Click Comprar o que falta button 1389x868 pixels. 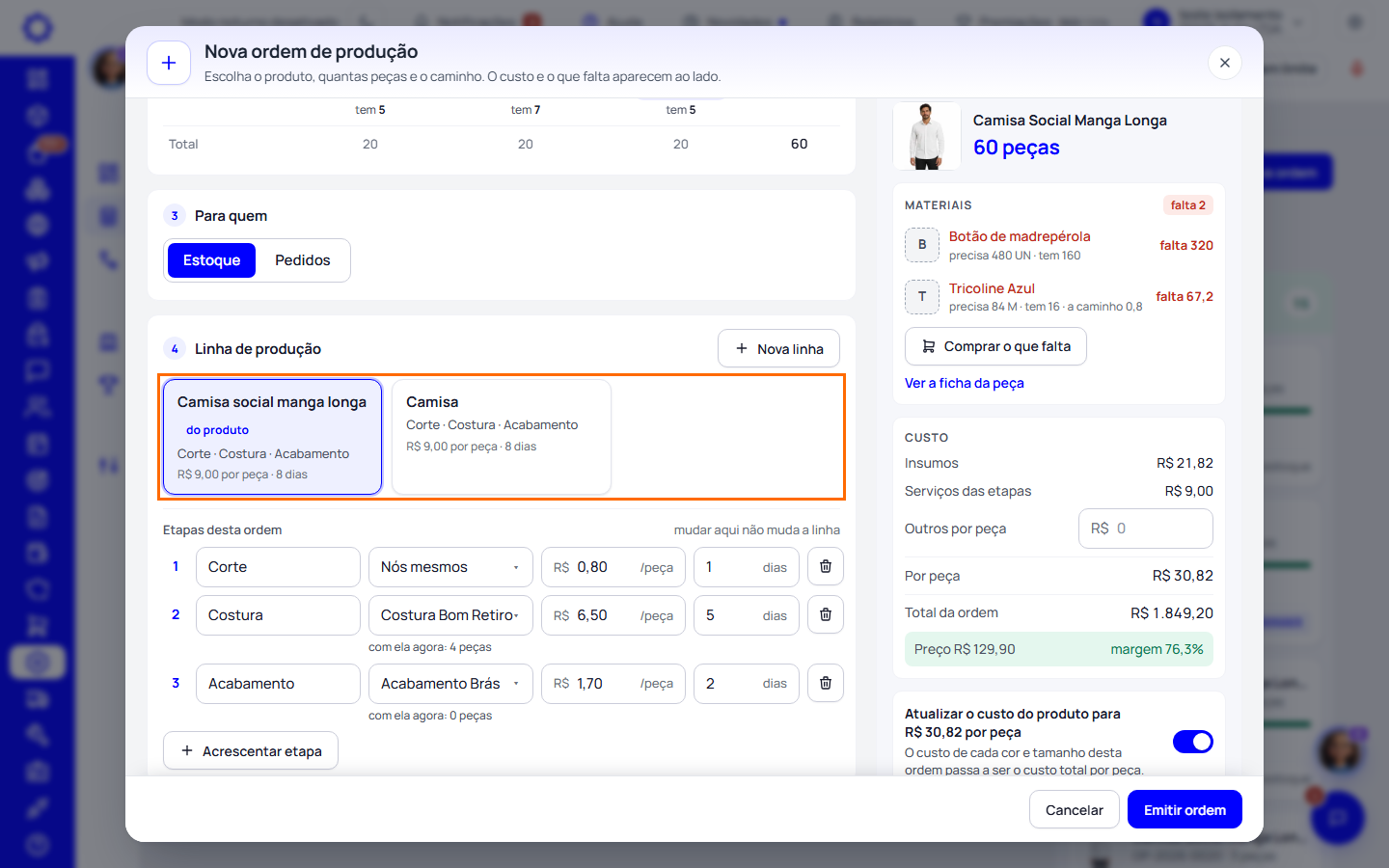click(995, 346)
